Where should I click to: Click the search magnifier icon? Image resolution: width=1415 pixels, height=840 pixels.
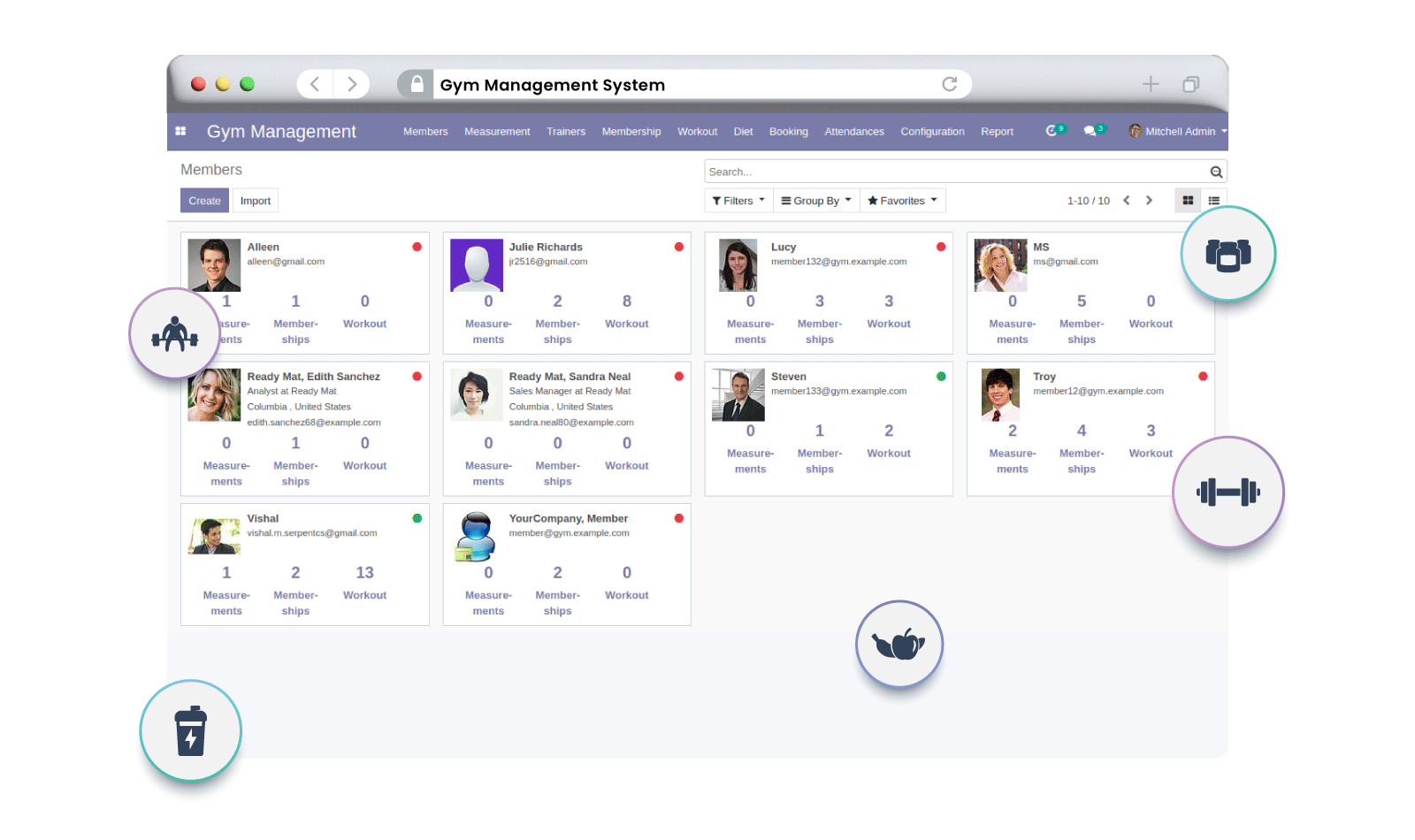1216,171
